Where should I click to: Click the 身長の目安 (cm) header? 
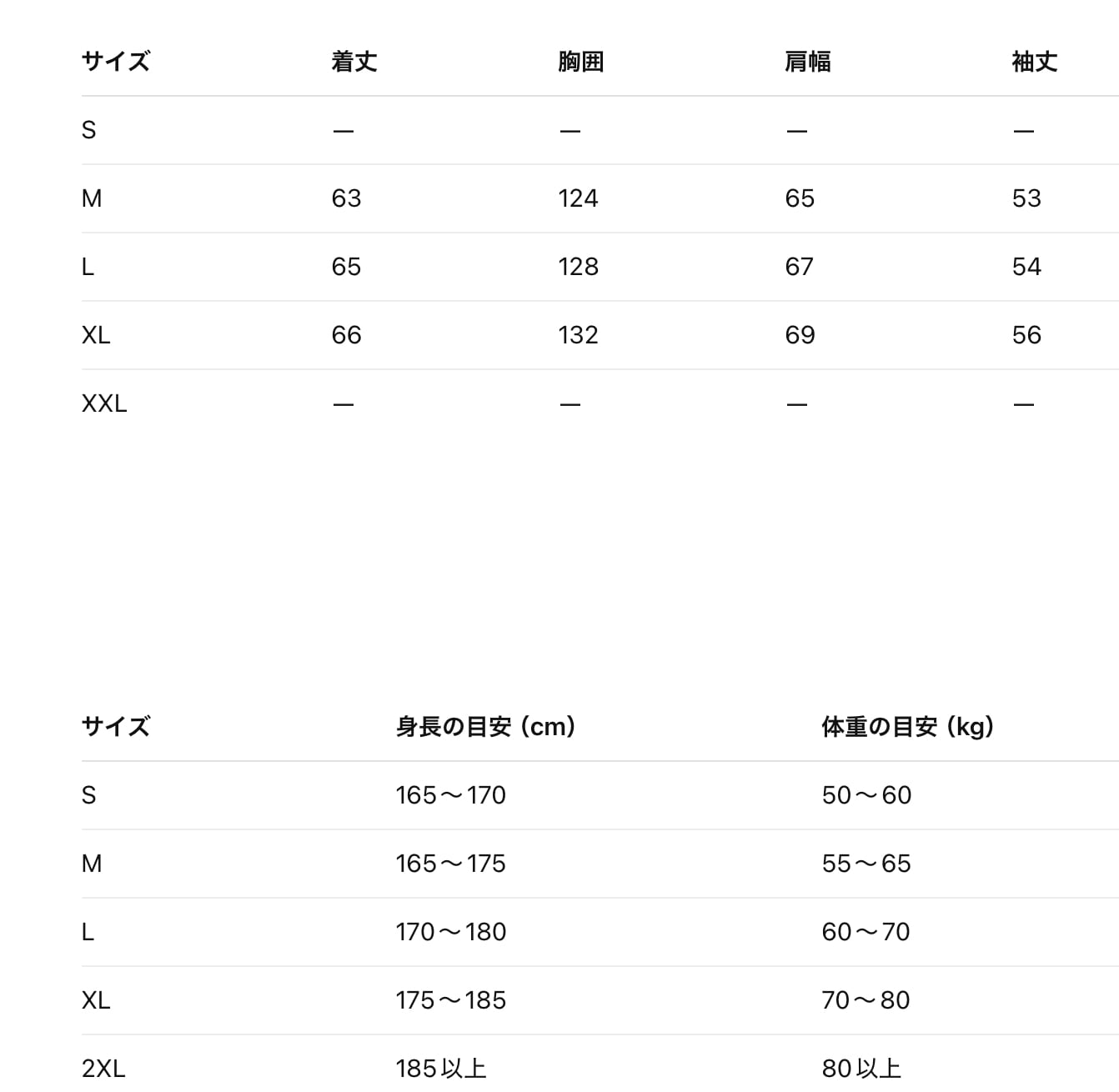click(486, 727)
